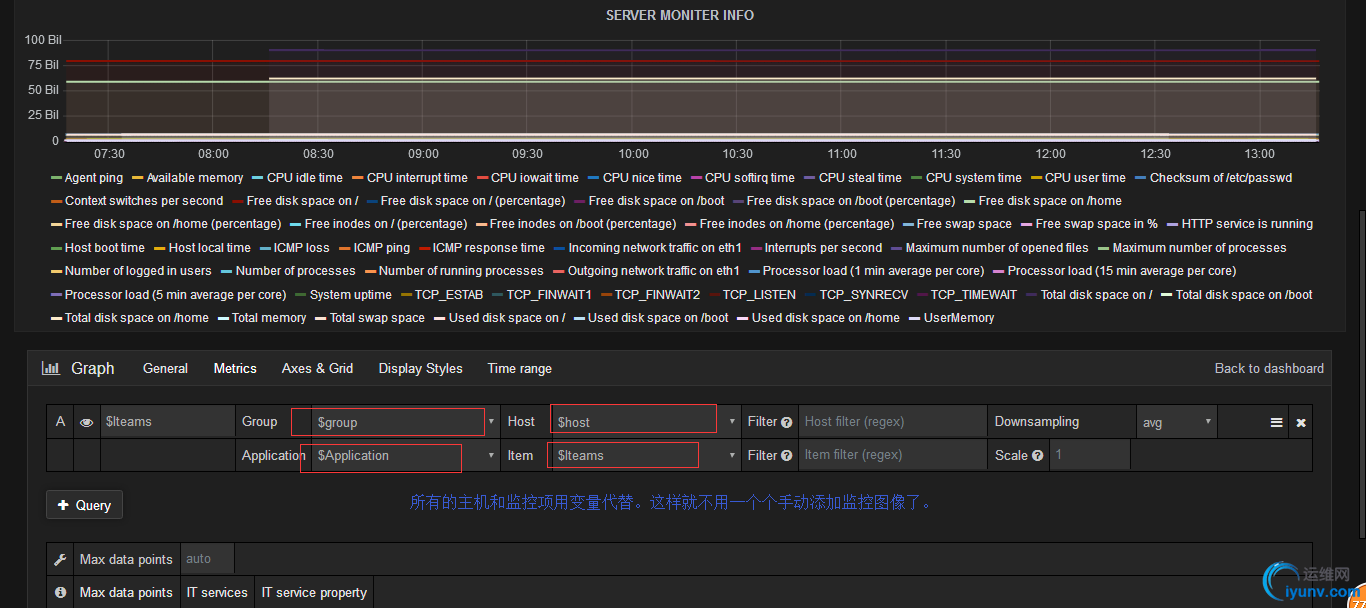Click the info icon in the help row
The width and height of the screenshot is (1366, 608).
pyautogui.click(x=60, y=592)
